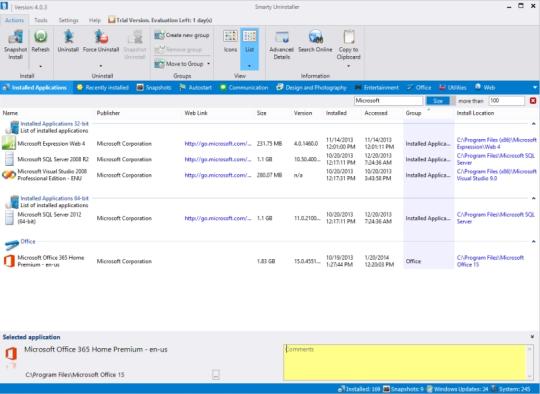Image resolution: width=540 pixels, height=394 pixels.
Task: Click the Microsoft search filter field
Action: [388, 101]
